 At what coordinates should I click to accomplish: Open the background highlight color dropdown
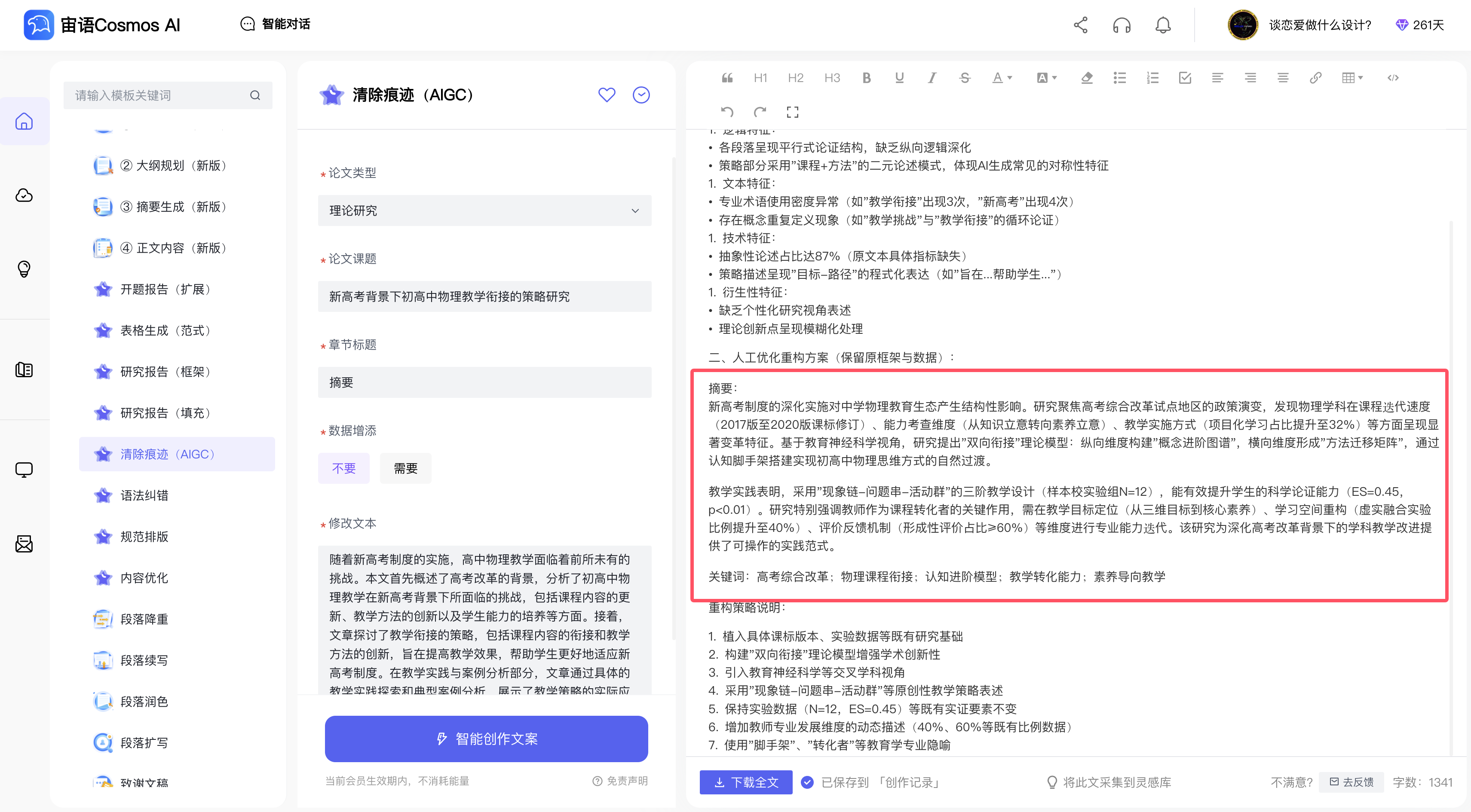coord(1047,78)
